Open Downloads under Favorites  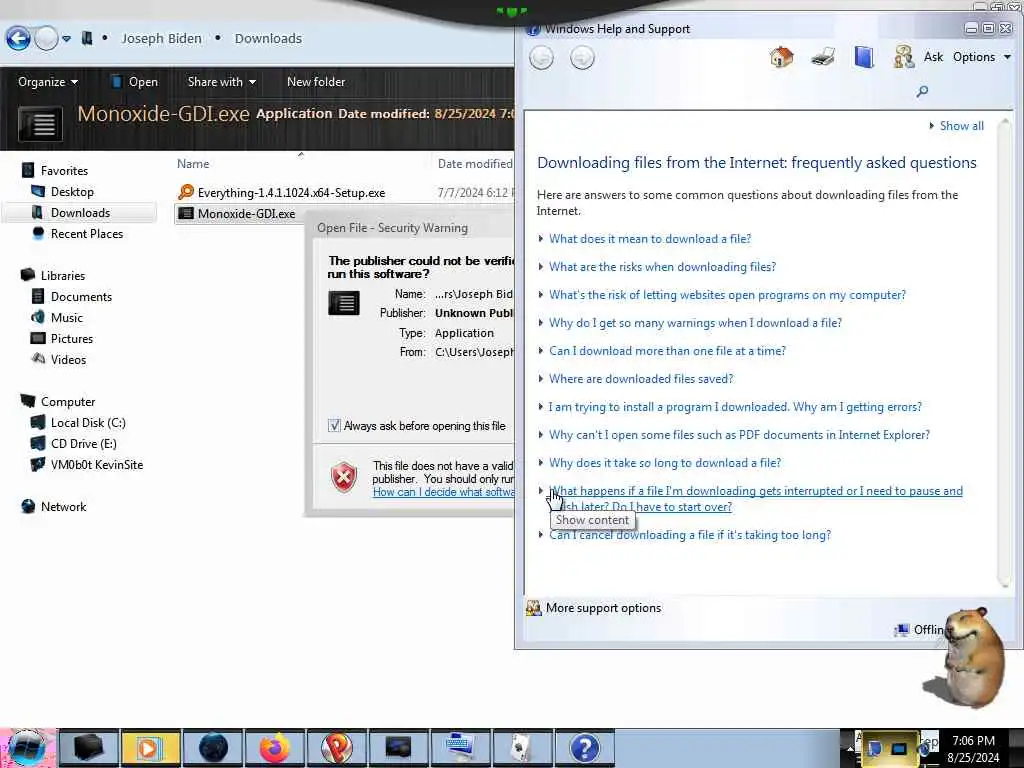[80, 212]
